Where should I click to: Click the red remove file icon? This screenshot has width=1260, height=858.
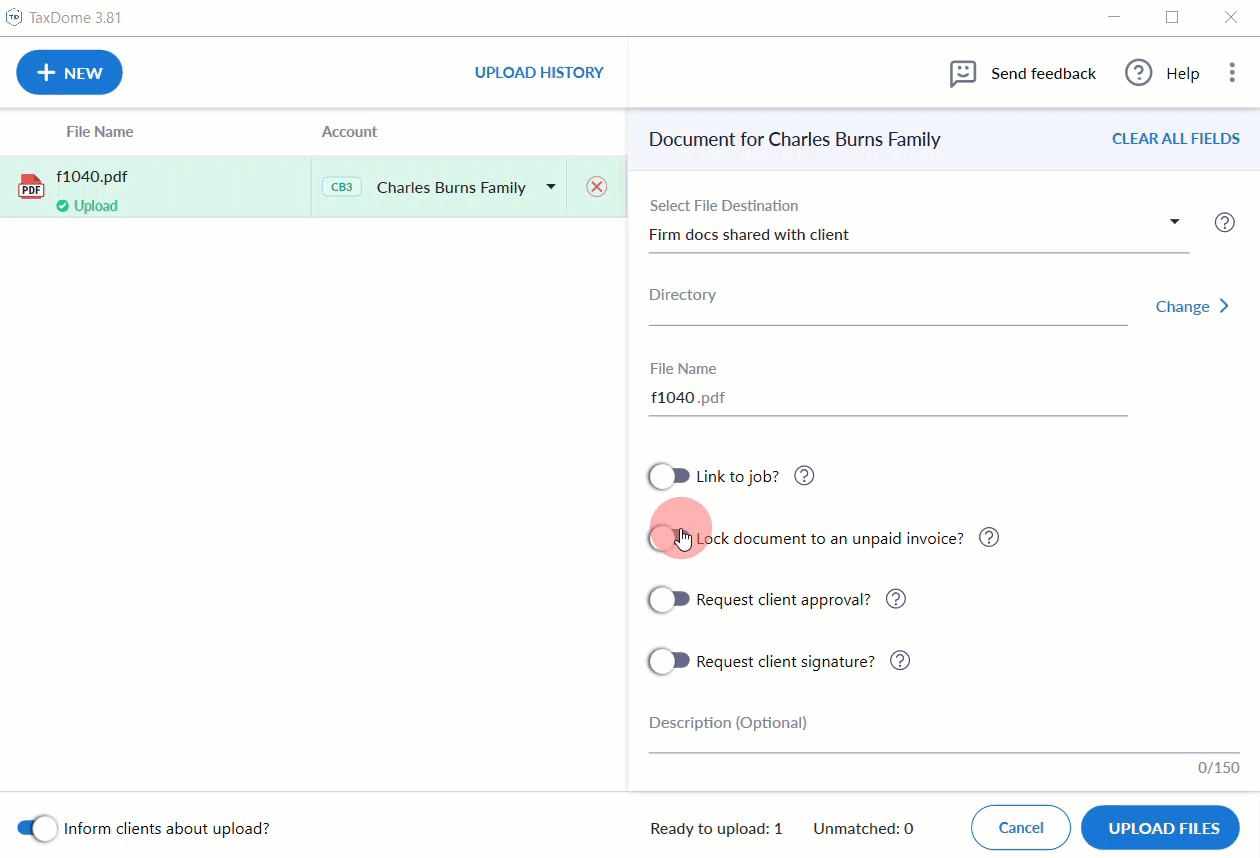click(597, 187)
